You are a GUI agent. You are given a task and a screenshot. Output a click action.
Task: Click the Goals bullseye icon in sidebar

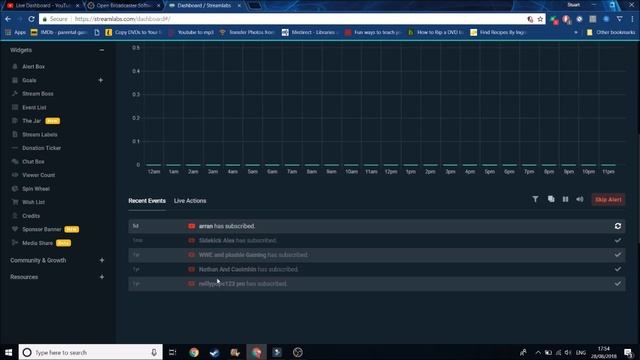(15, 80)
